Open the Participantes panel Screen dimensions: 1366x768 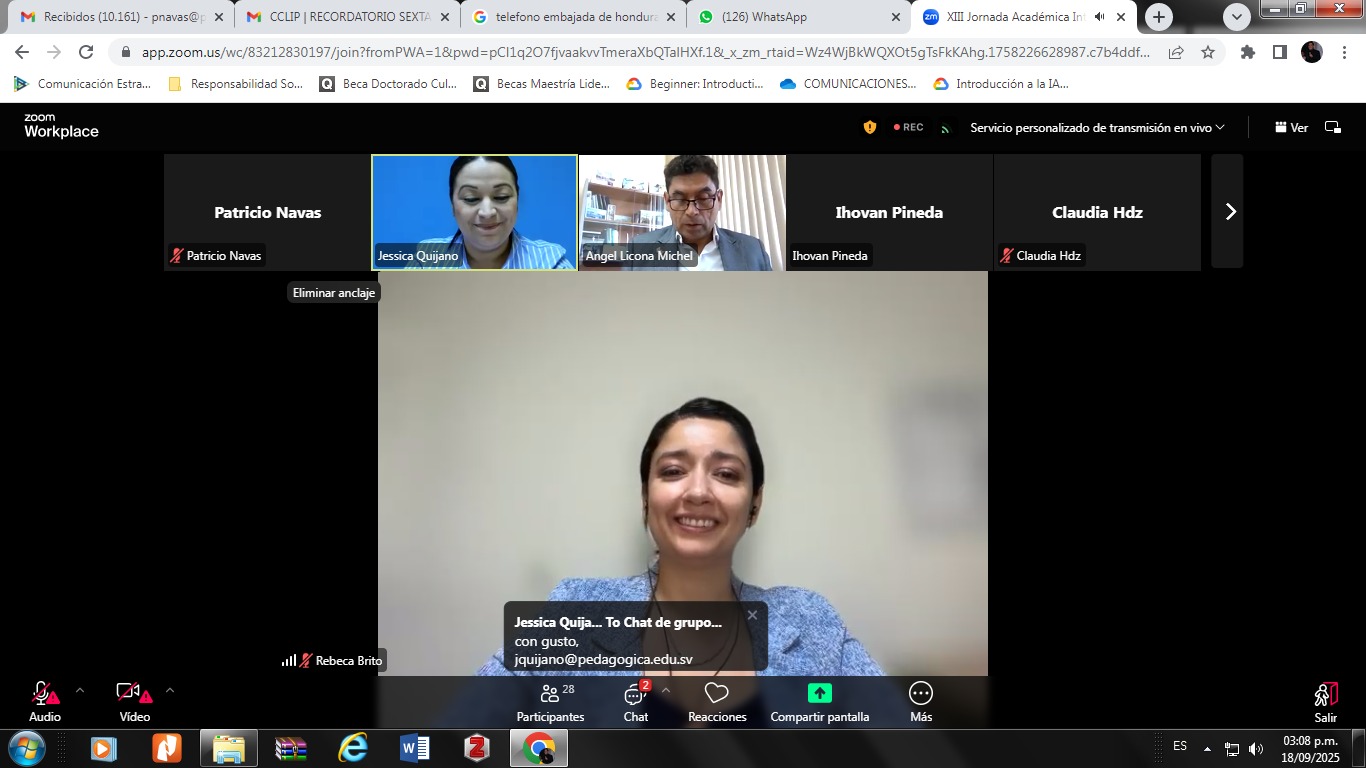pos(550,702)
